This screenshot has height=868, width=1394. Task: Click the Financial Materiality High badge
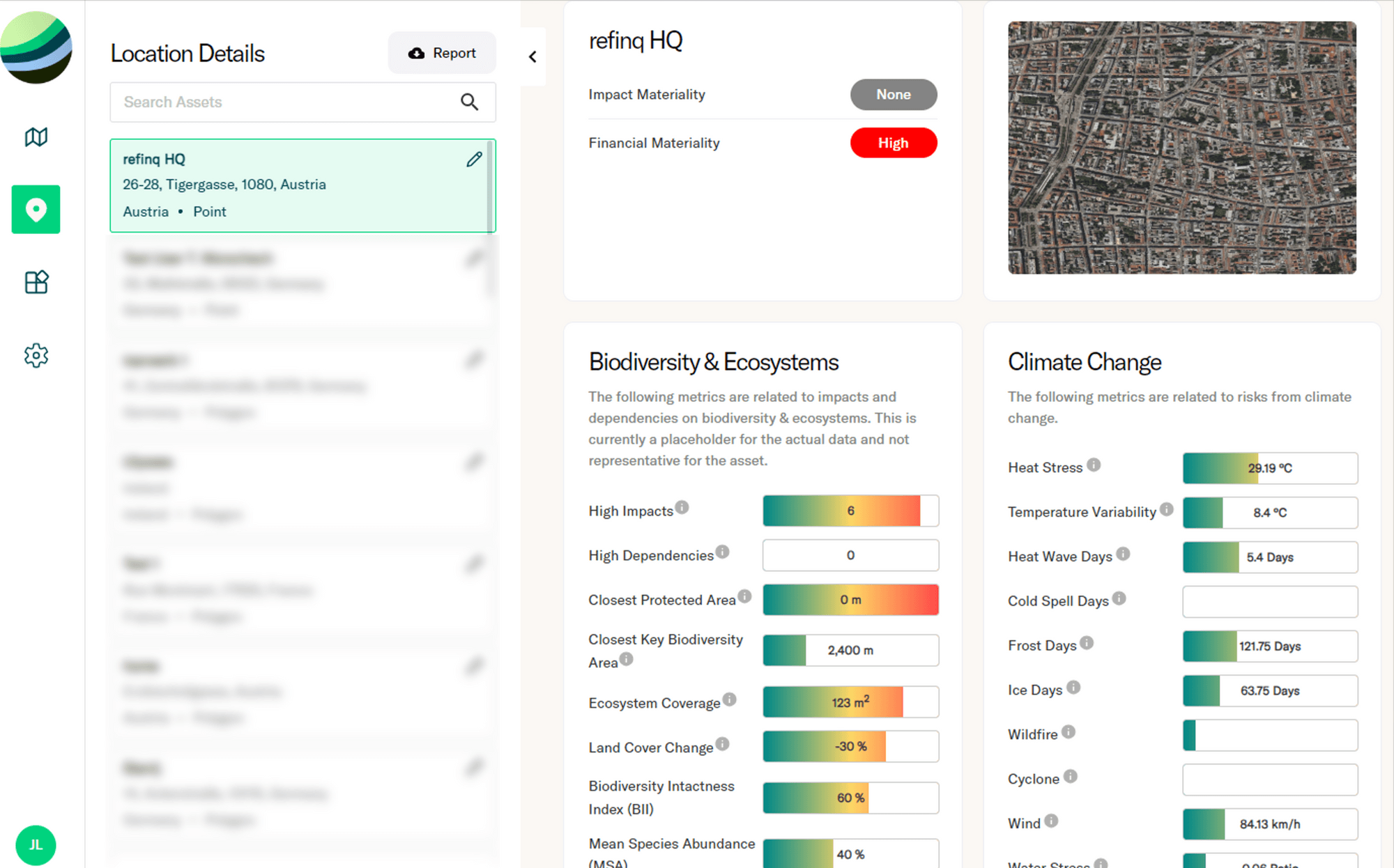(x=894, y=143)
